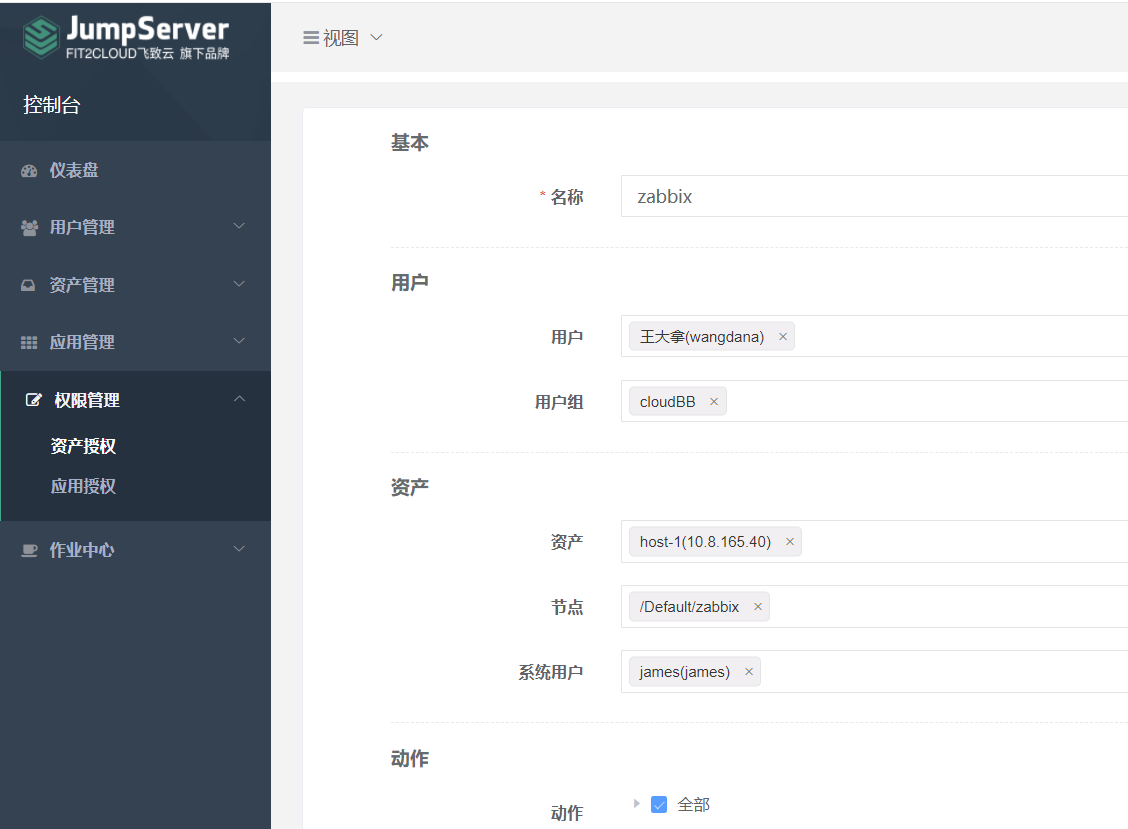The width and height of the screenshot is (1128, 829).
Task: Remove the host-1(10.8.165.40) asset tag
Action: (x=789, y=542)
